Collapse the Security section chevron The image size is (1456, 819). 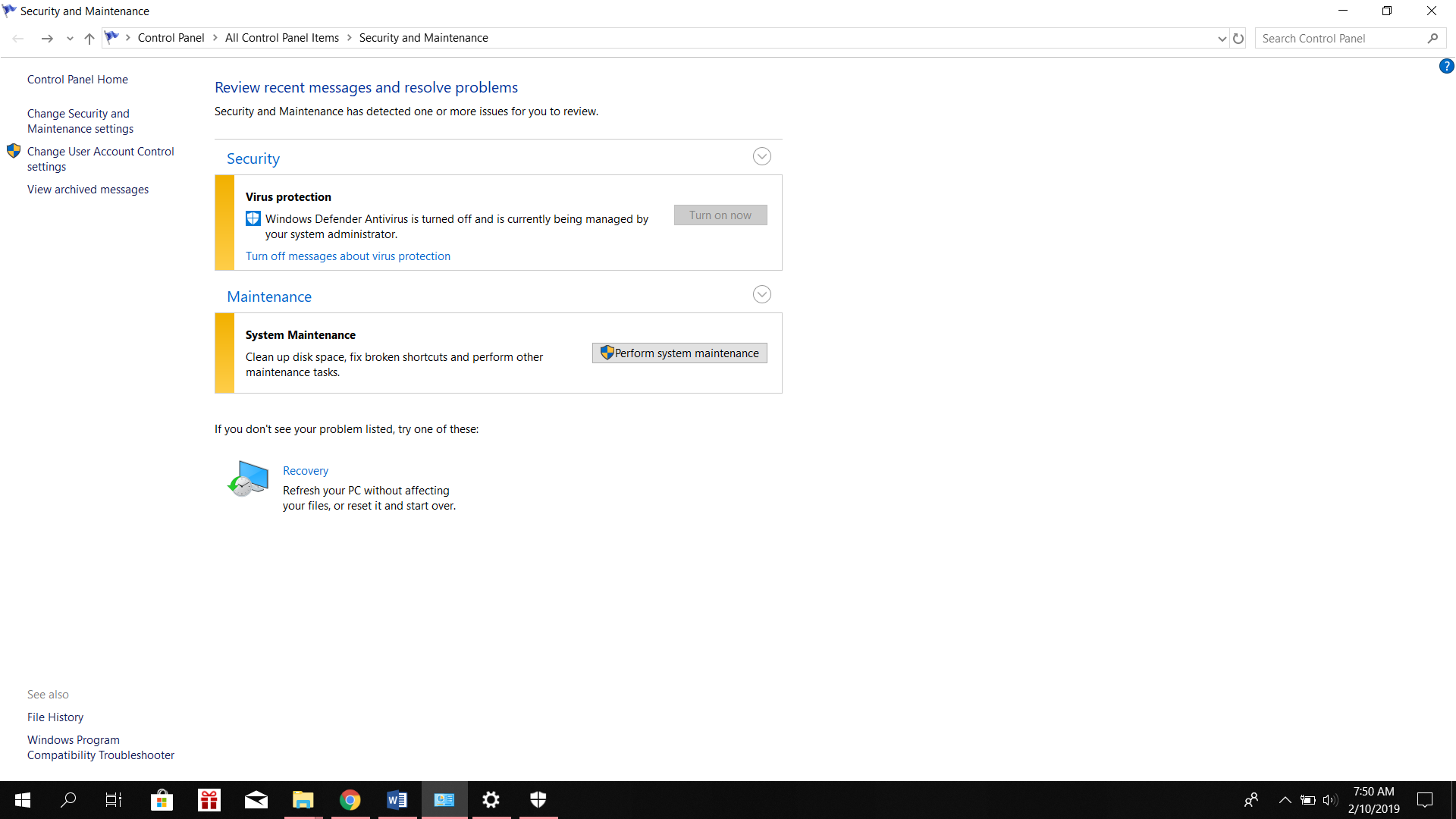pos(761,157)
